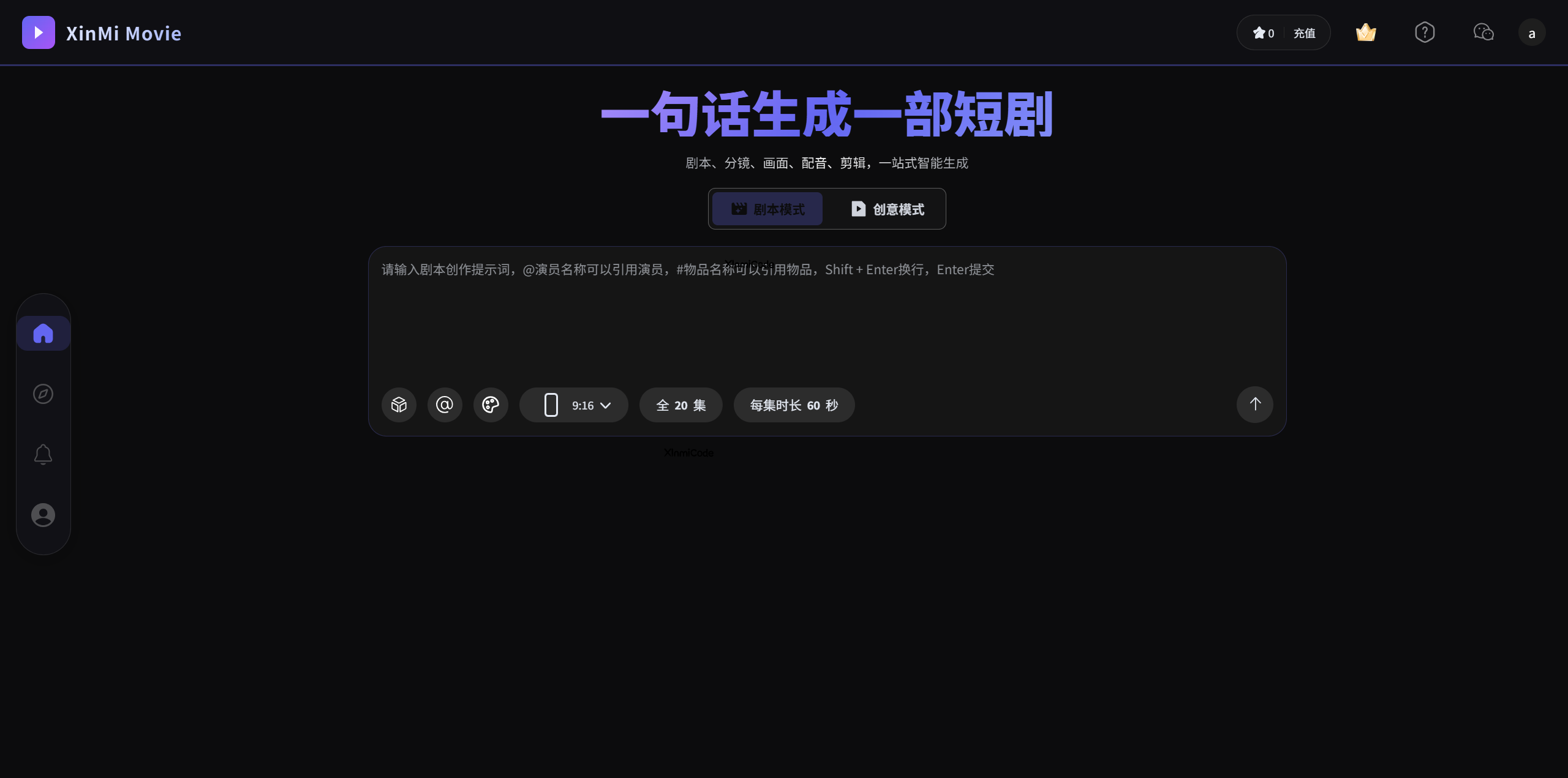Open the 全 20 集 episode selector
The width and height of the screenshot is (1568, 778).
point(680,405)
